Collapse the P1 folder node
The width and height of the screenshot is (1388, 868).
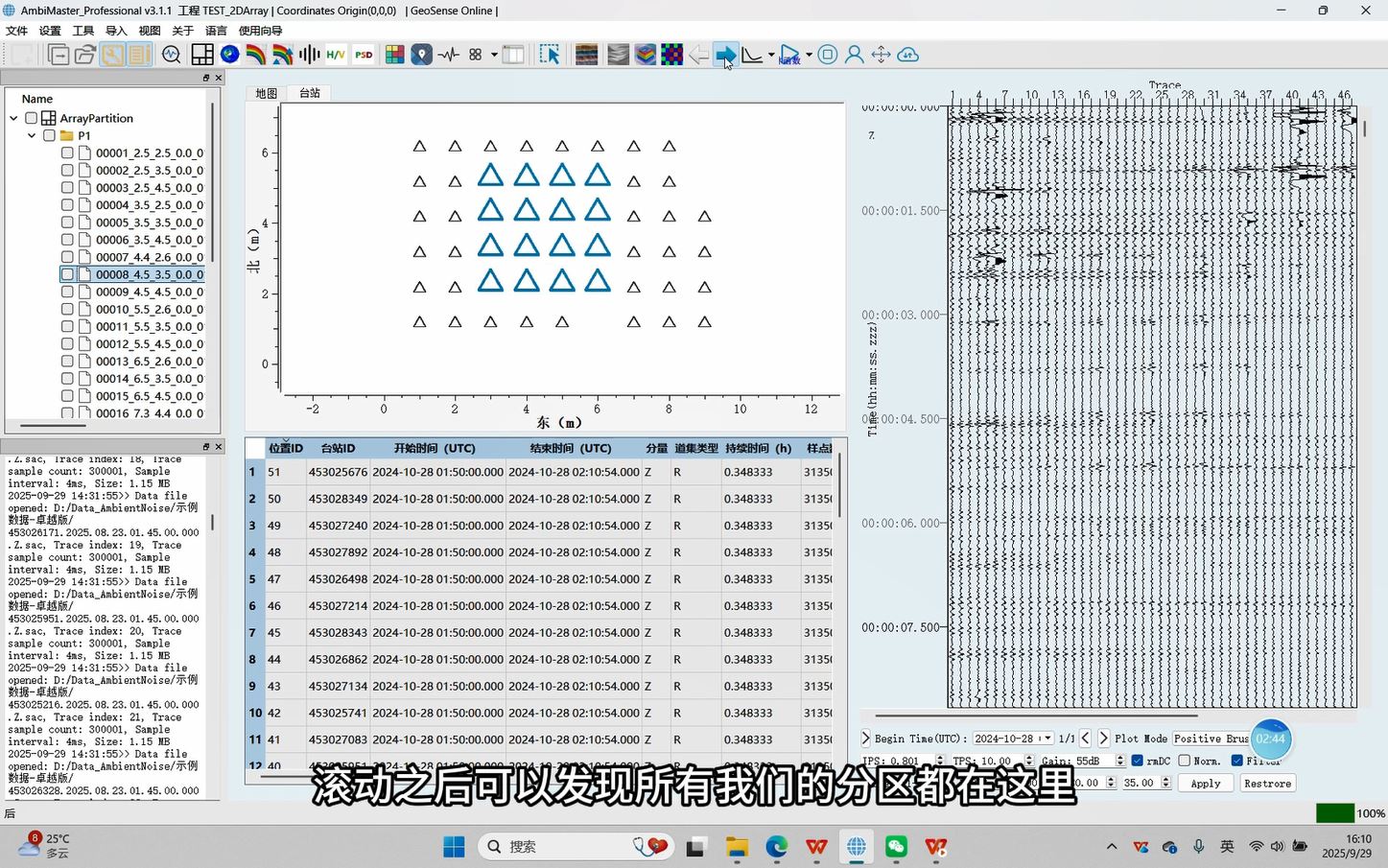pyautogui.click(x=32, y=135)
